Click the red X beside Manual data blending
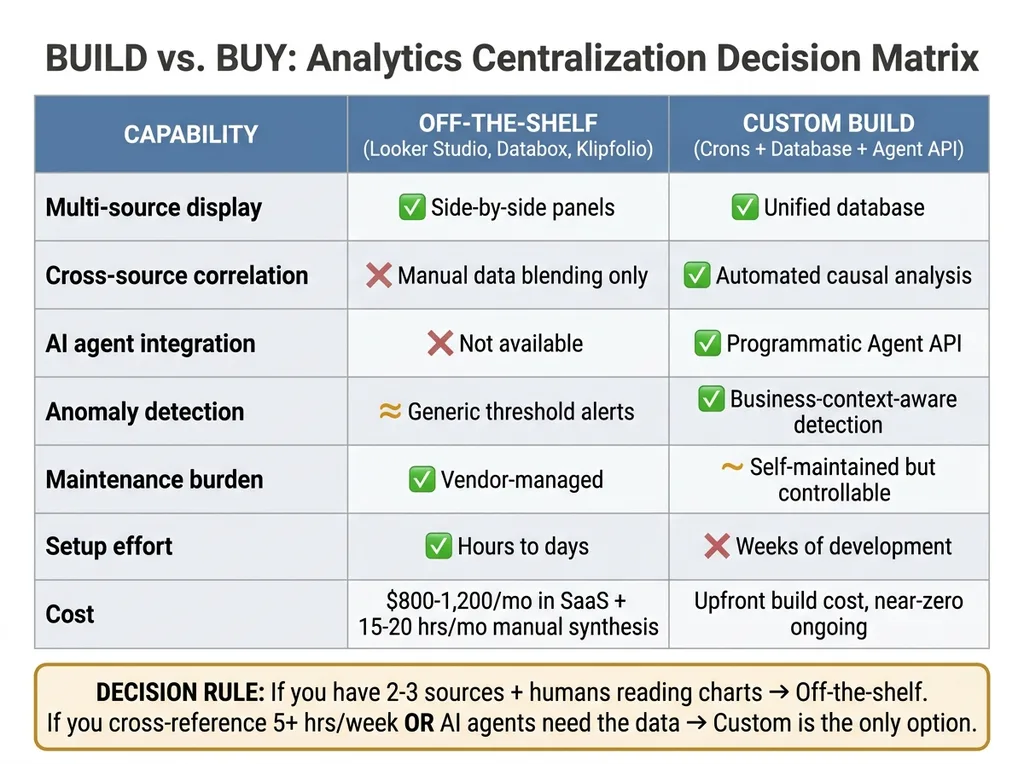The width and height of the screenshot is (1024, 764). (379, 276)
